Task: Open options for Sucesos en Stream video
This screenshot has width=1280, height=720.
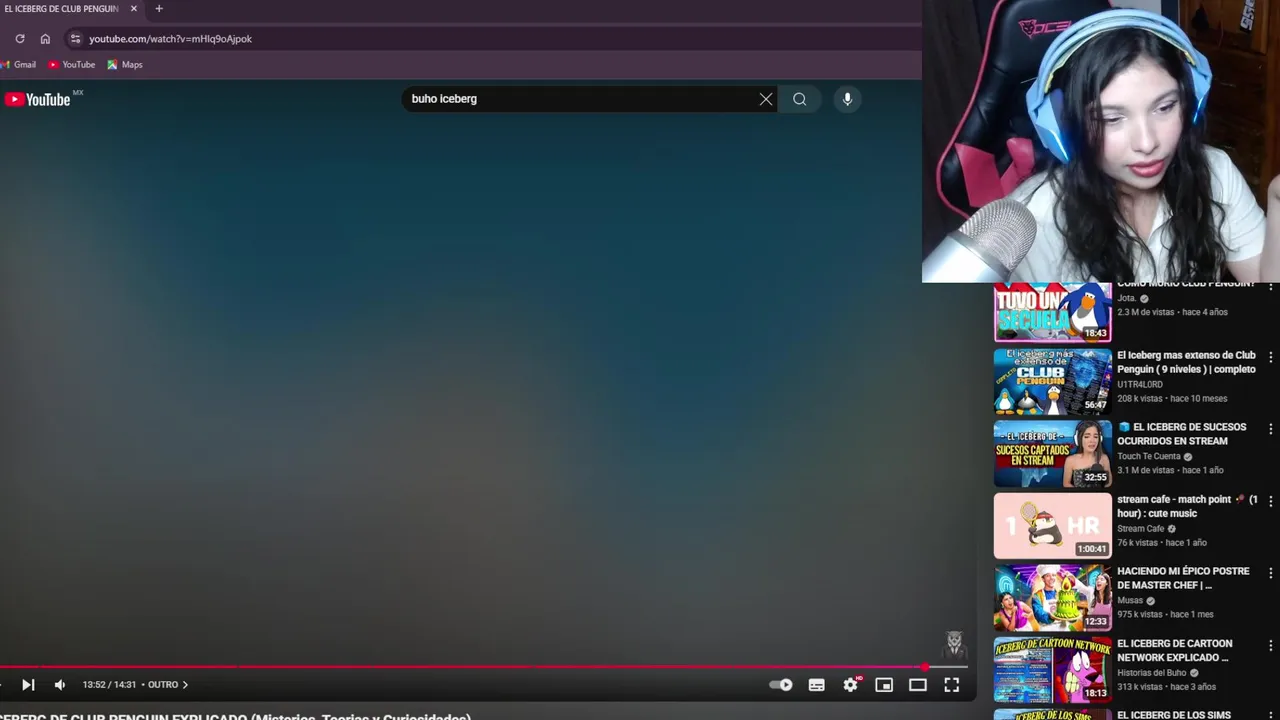Action: click(x=1271, y=429)
